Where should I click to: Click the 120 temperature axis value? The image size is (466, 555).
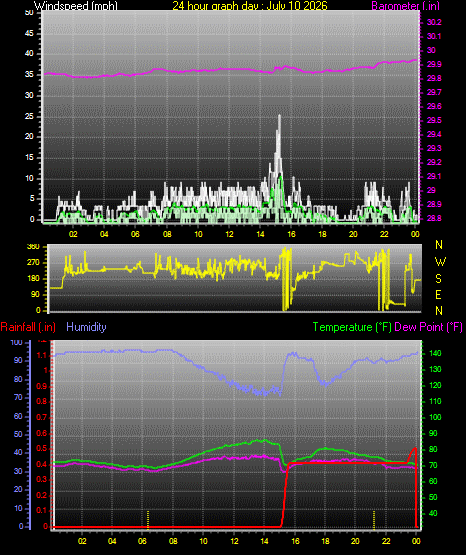point(435,385)
